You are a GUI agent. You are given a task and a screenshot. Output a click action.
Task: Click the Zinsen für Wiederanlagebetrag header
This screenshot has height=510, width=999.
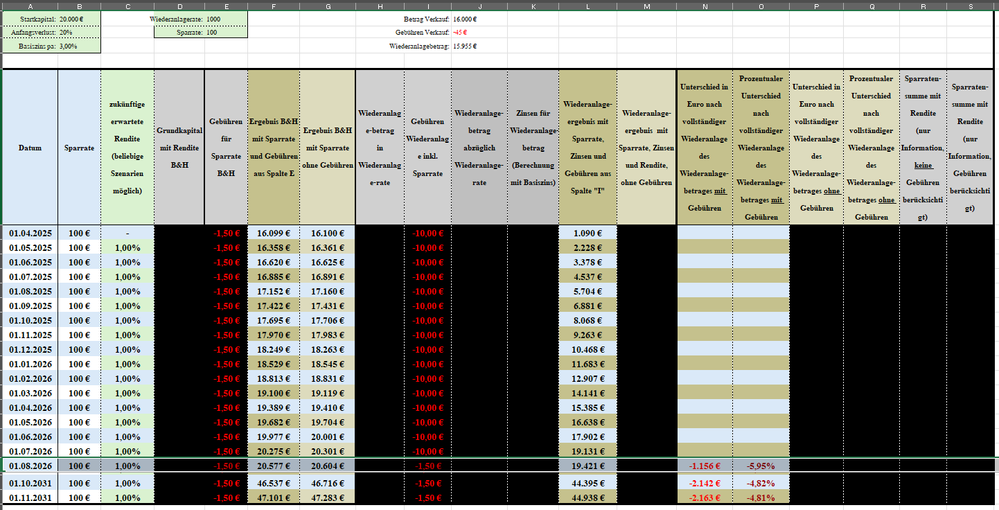pos(533,147)
